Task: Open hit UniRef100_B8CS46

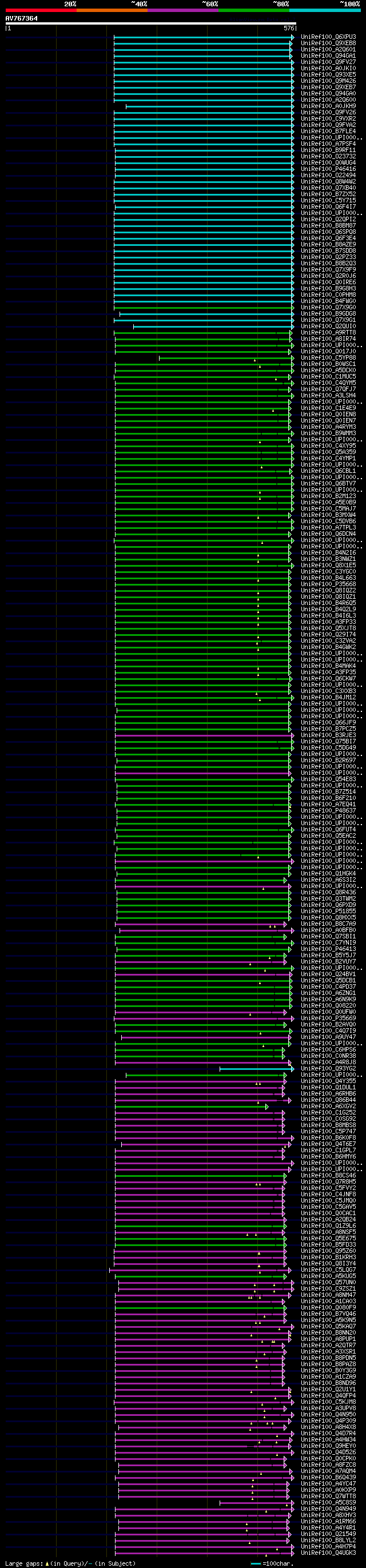Action: coord(329,1175)
